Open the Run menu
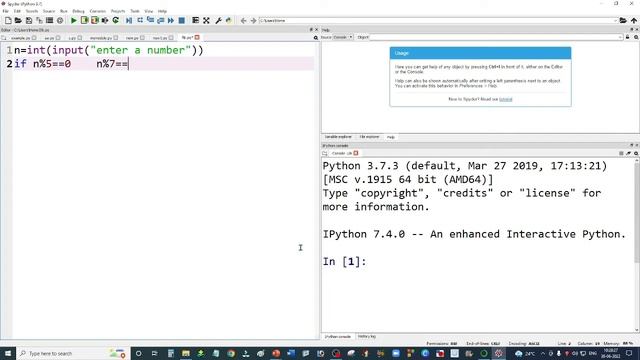 (x=64, y=11)
